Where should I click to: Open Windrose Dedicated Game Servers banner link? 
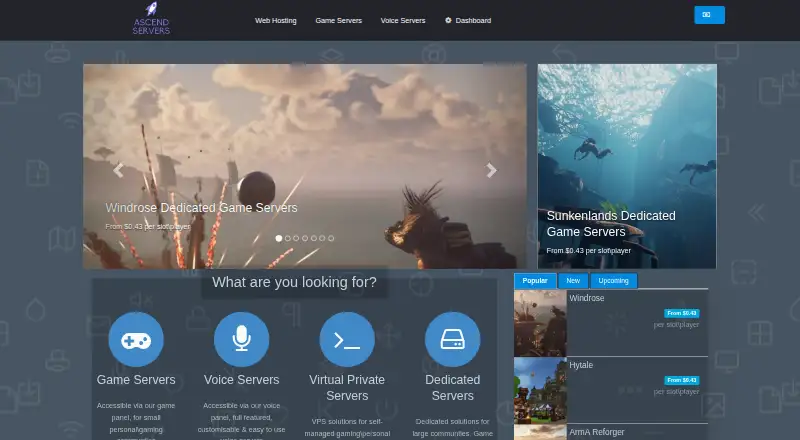tap(201, 208)
